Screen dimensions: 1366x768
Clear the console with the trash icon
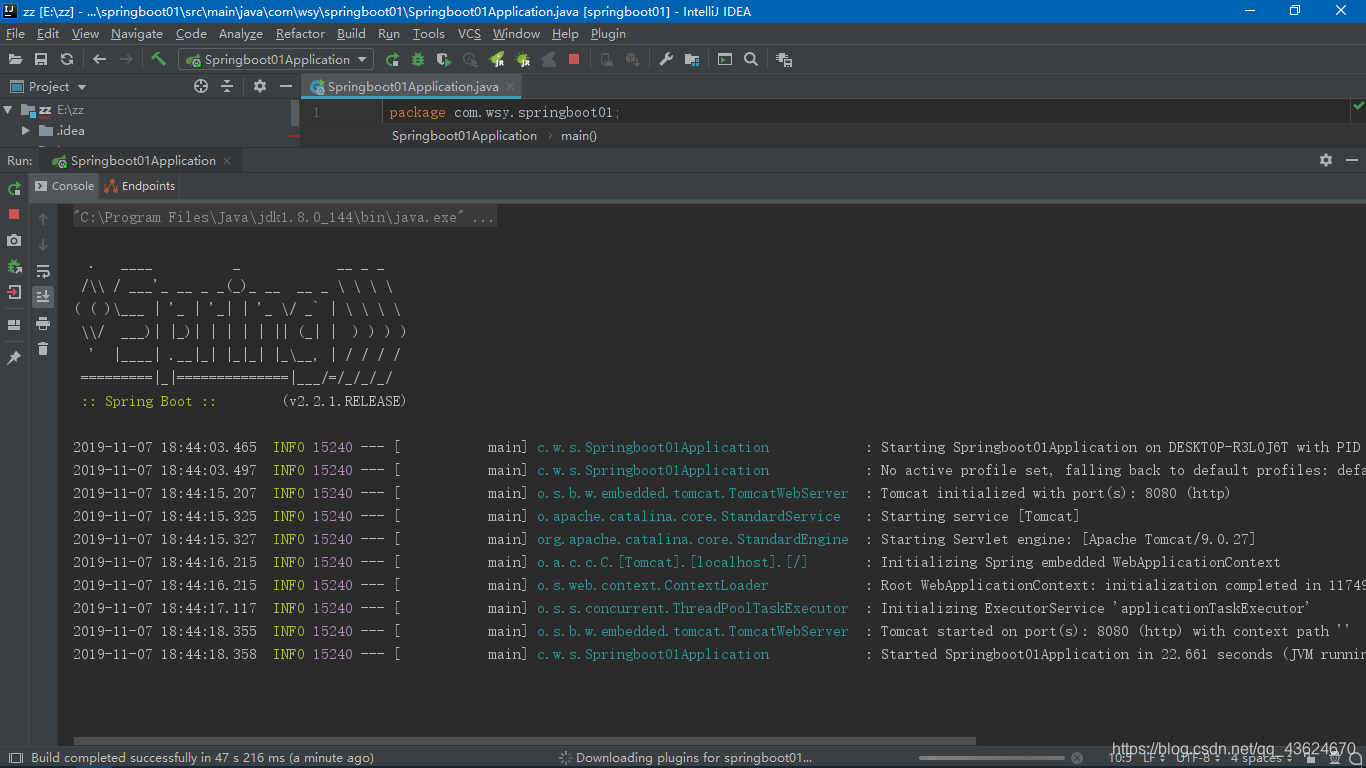coord(43,349)
